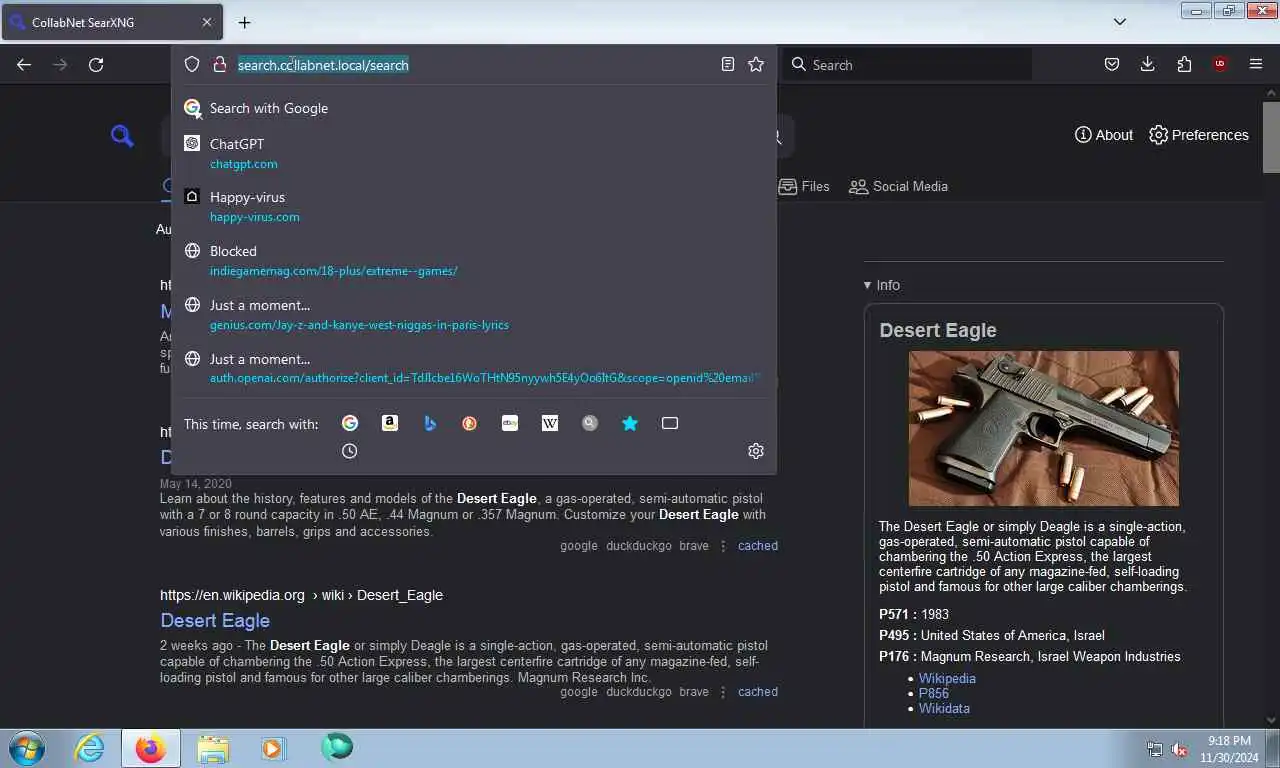Click the https://en.wikipedia.org result URL

coord(232,595)
